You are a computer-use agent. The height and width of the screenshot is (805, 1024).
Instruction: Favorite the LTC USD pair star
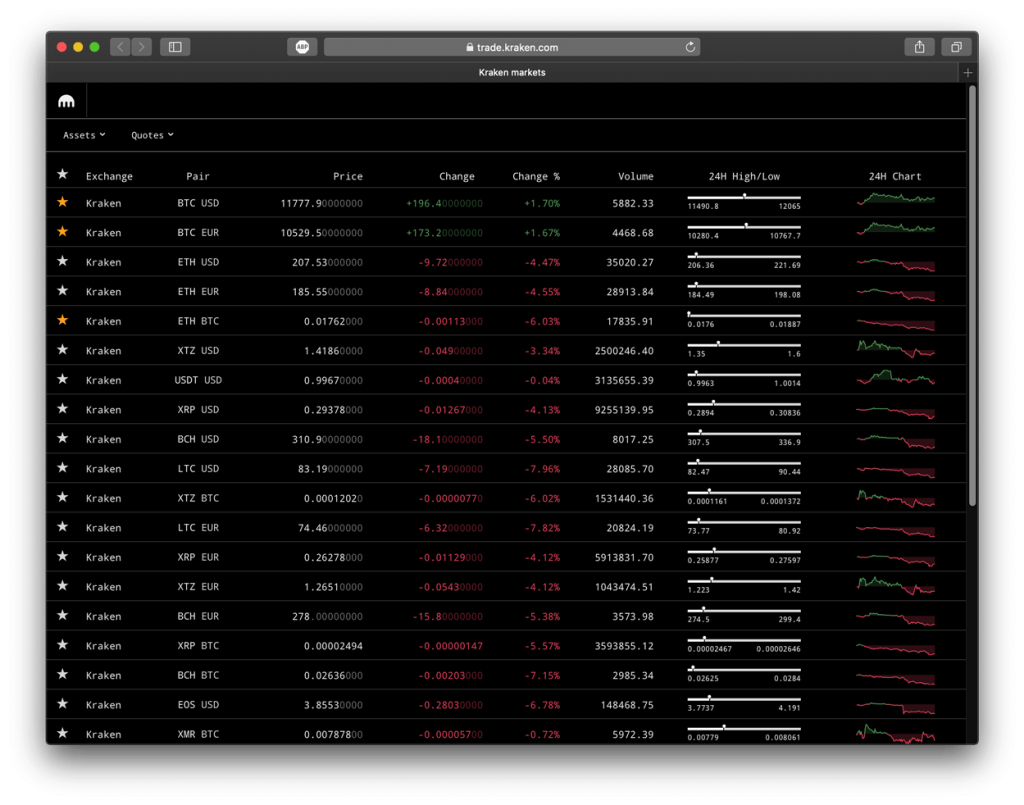63,468
